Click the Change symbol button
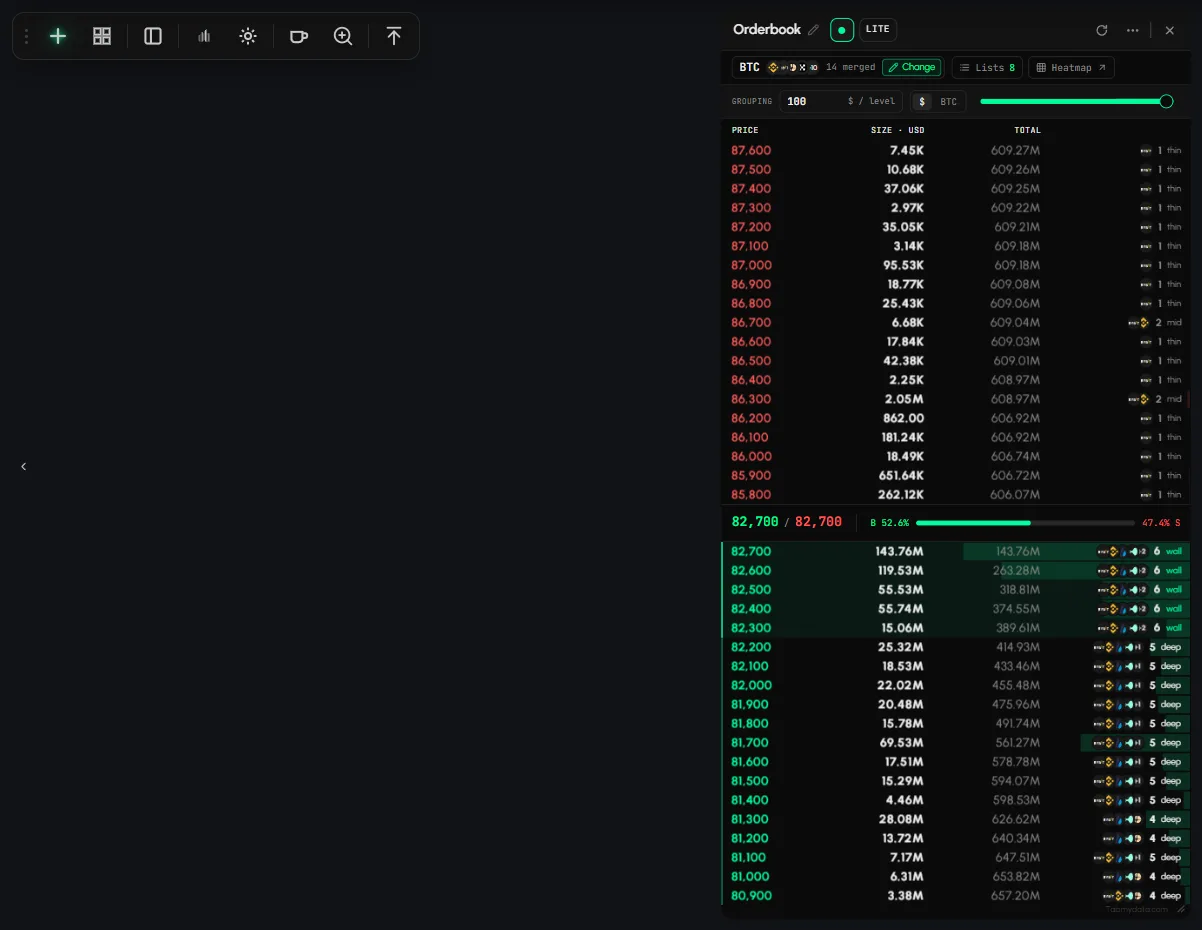This screenshot has height=930, width=1202. 911,67
